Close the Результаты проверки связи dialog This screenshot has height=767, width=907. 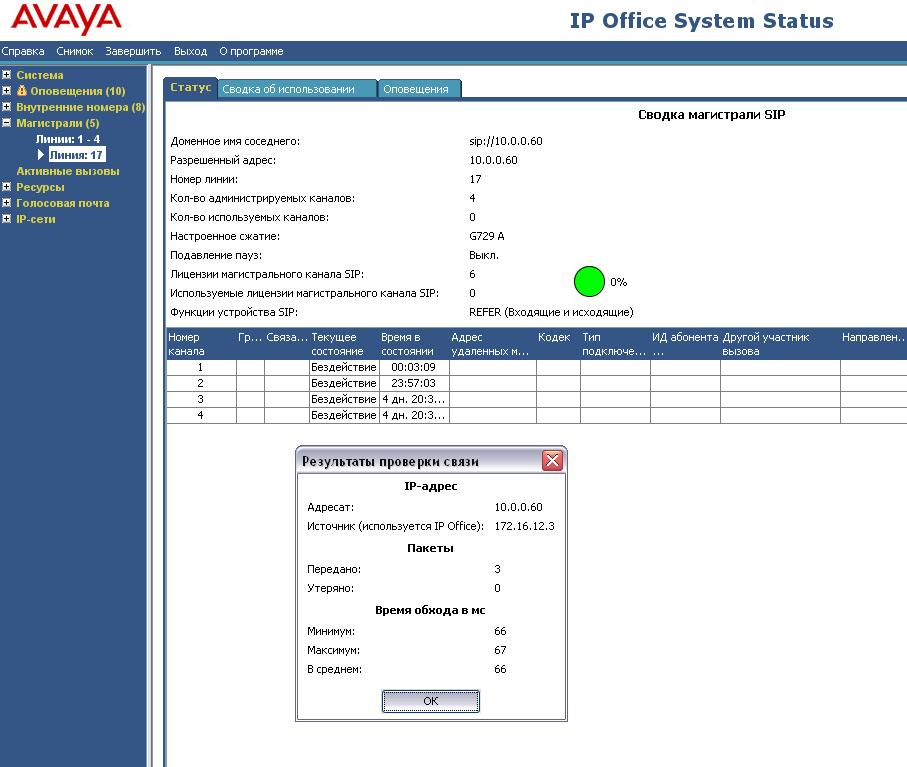click(x=552, y=460)
